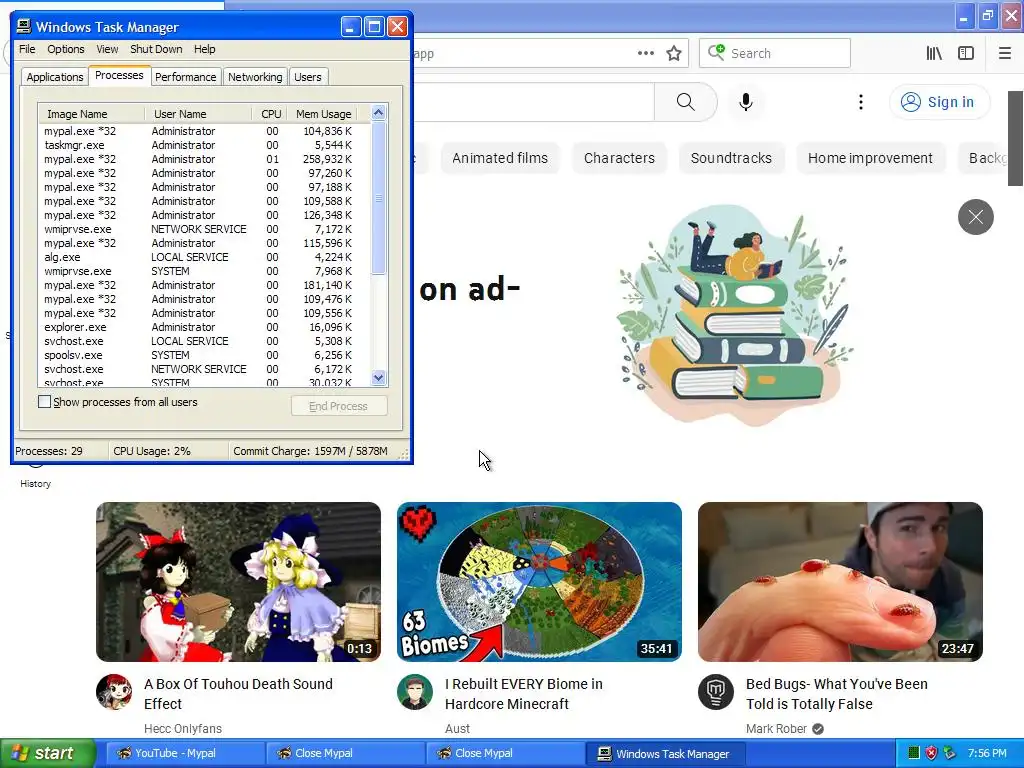Select the Soundtracks filter chip
This screenshot has height=768, width=1024.
[x=731, y=158]
